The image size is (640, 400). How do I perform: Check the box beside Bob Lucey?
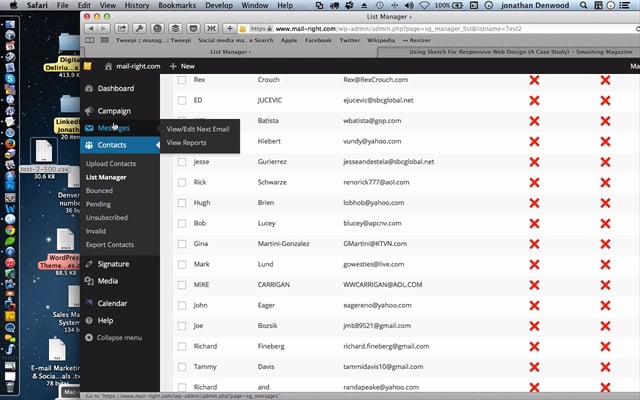coord(182,223)
